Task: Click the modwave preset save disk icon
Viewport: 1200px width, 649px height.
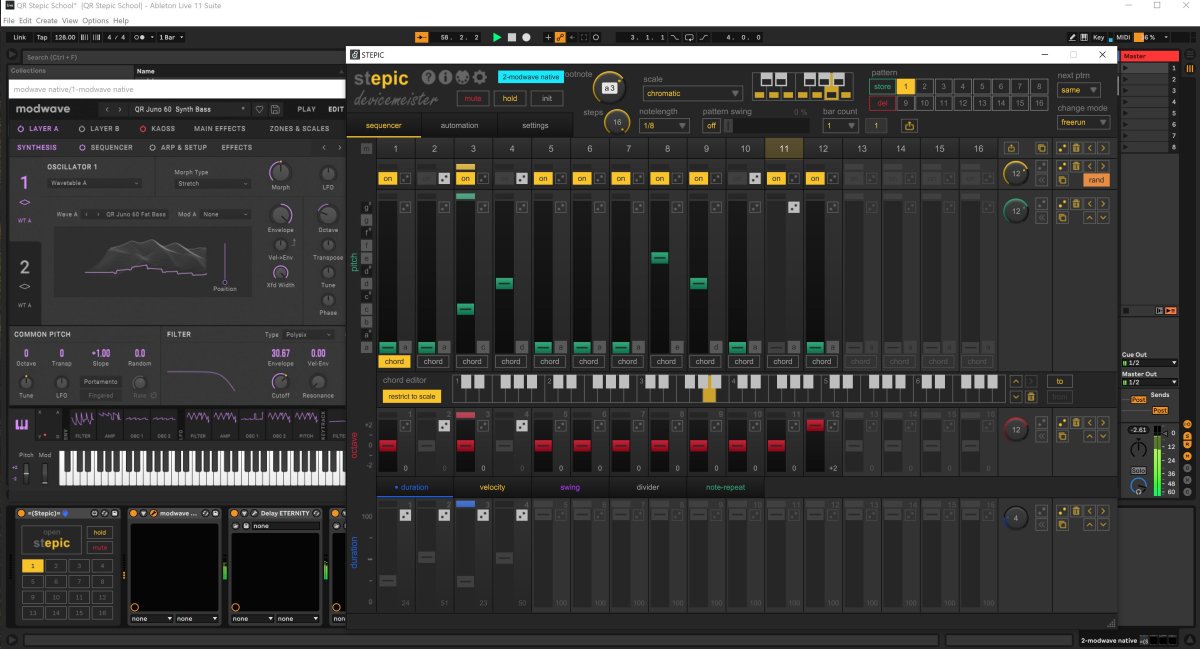Action: coord(275,109)
